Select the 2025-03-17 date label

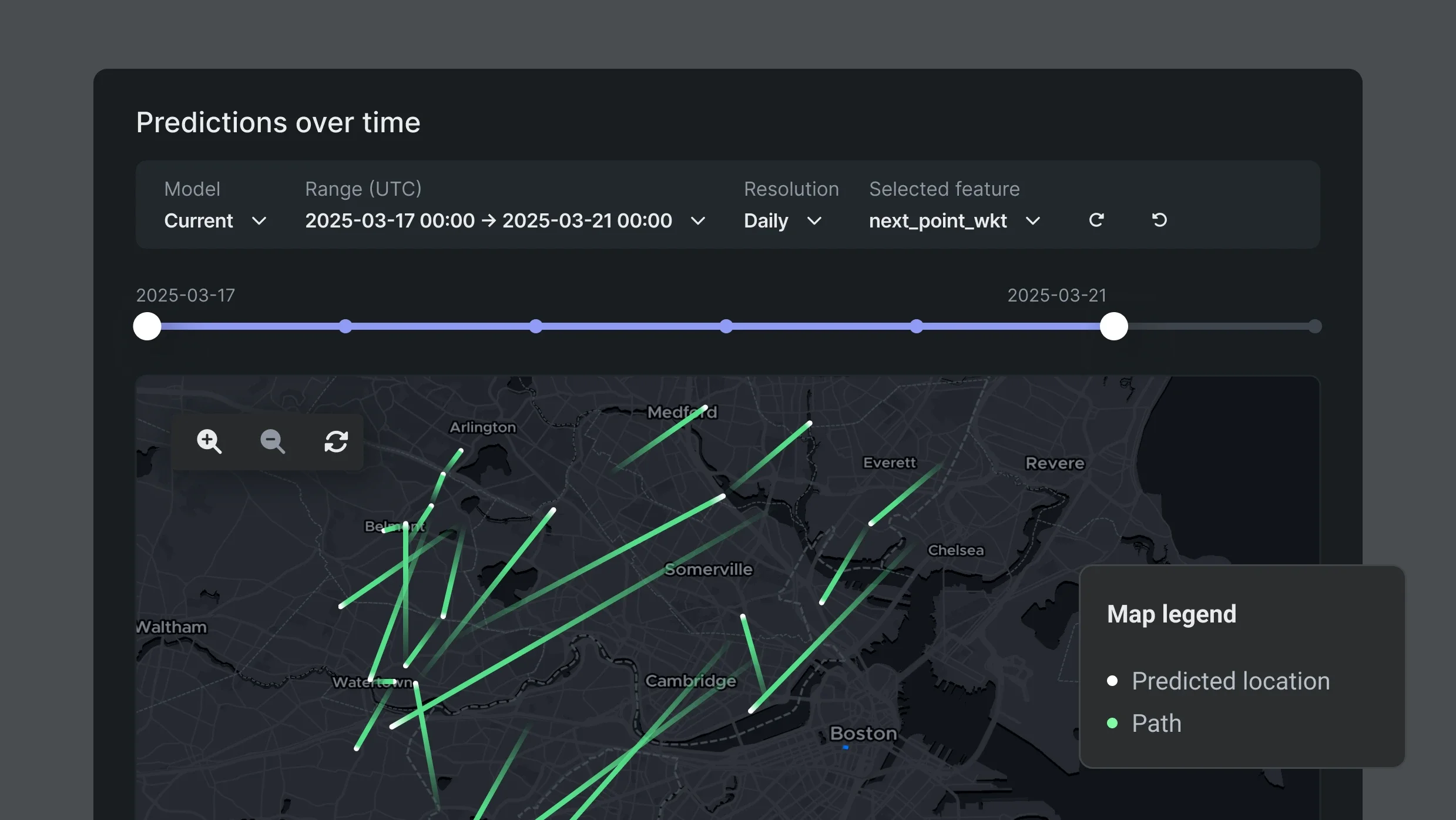[185, 295]
